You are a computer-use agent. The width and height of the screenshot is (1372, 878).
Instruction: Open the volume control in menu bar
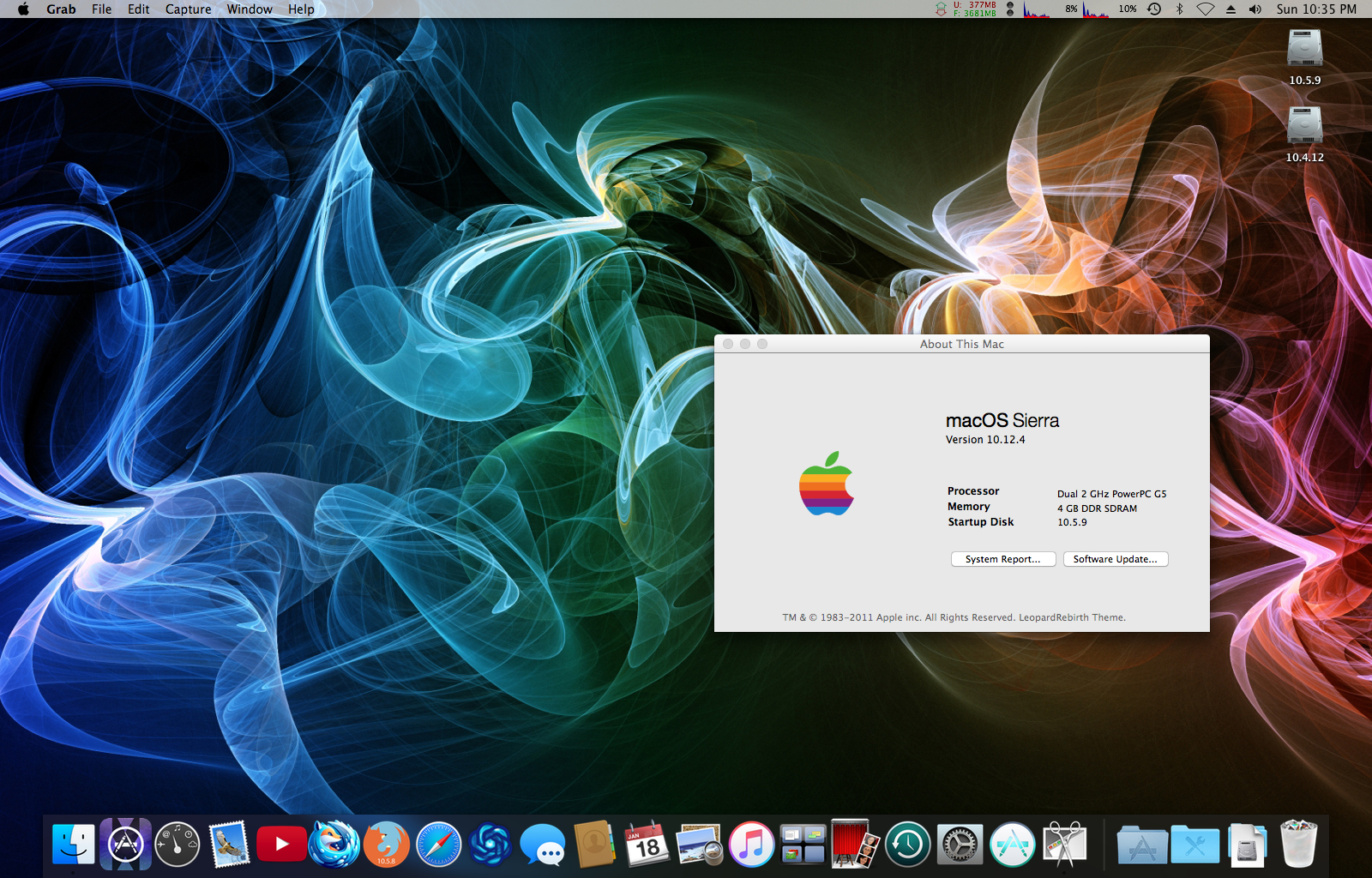coord(1255,9)
